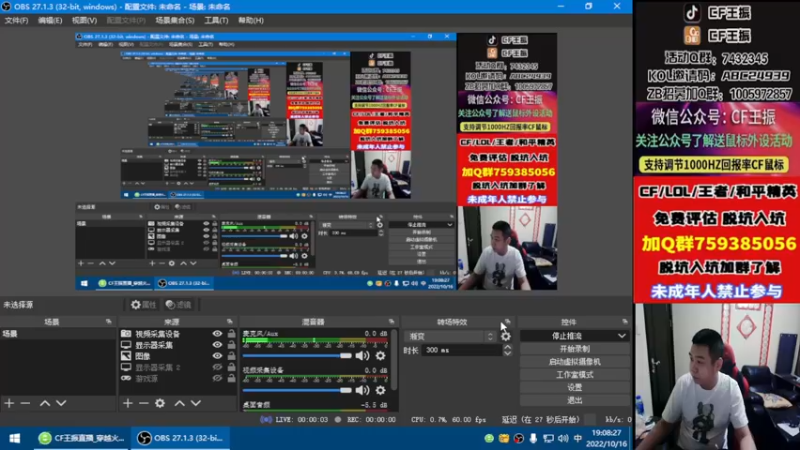Open the network icon in the system tray
Viewport: 800px width, 450px height.
tap(548, 438)
